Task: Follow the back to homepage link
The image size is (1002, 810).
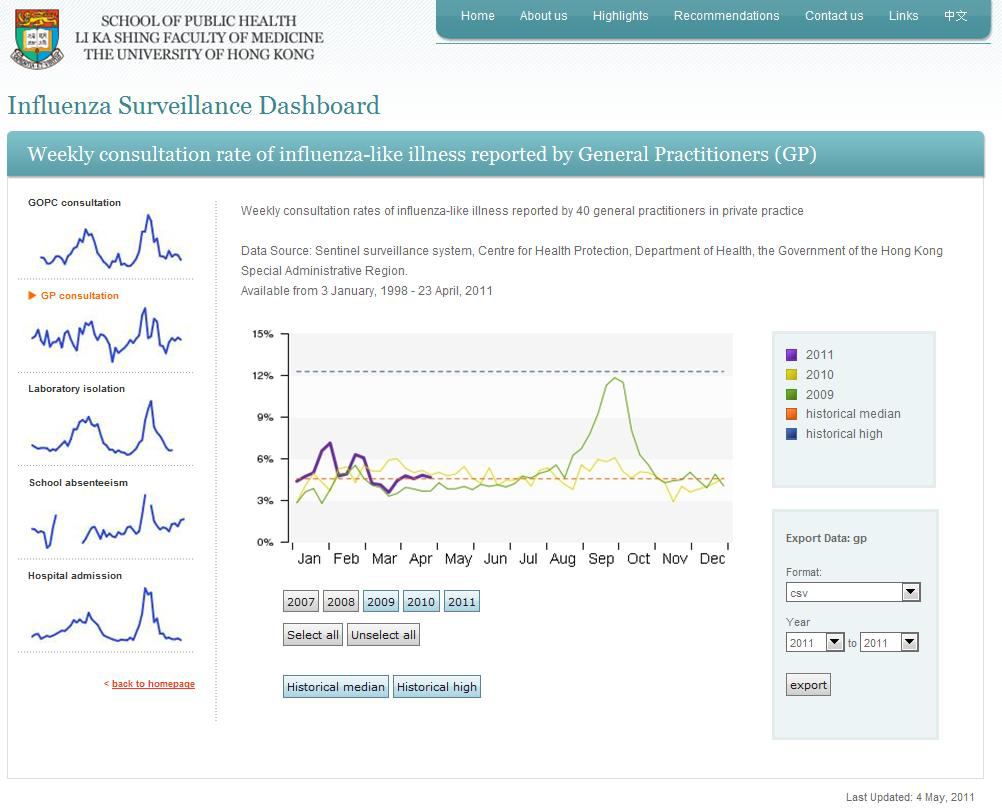Action: [x=153, y=684]
